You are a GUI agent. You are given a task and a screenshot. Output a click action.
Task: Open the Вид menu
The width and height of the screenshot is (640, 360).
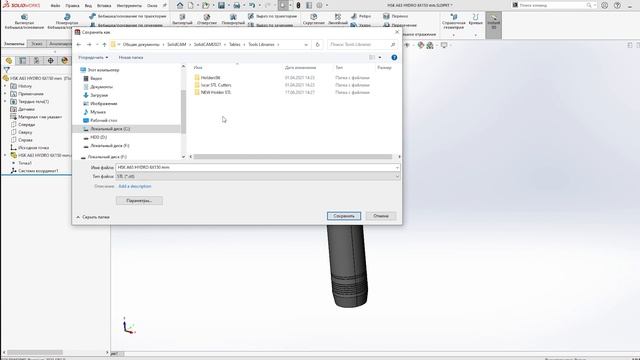coord(88,6)
